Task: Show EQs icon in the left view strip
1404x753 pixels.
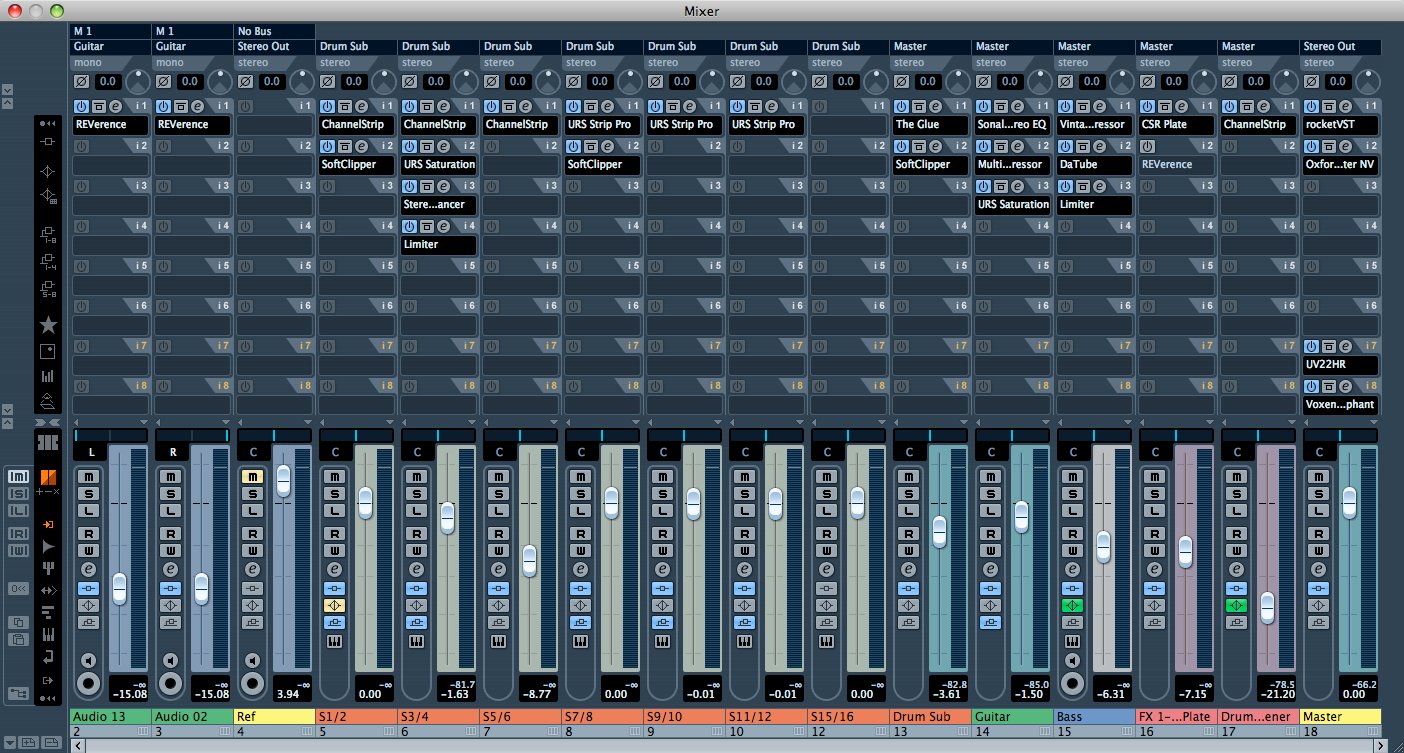Action: click(48, 171)
